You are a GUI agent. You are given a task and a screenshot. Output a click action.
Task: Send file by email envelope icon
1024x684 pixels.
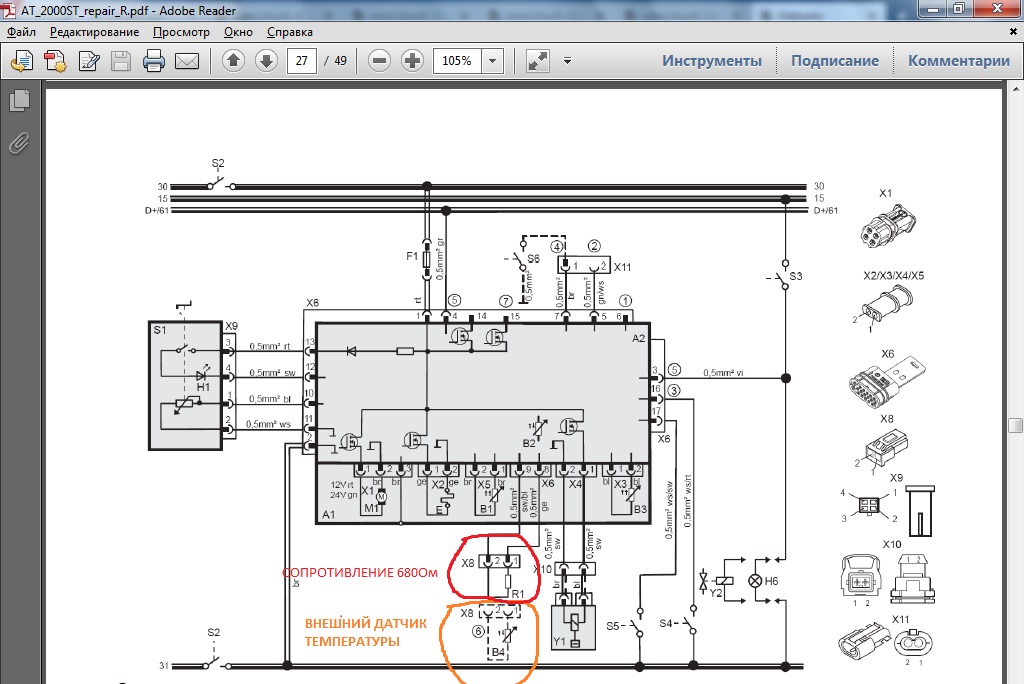tap(187, 61)
